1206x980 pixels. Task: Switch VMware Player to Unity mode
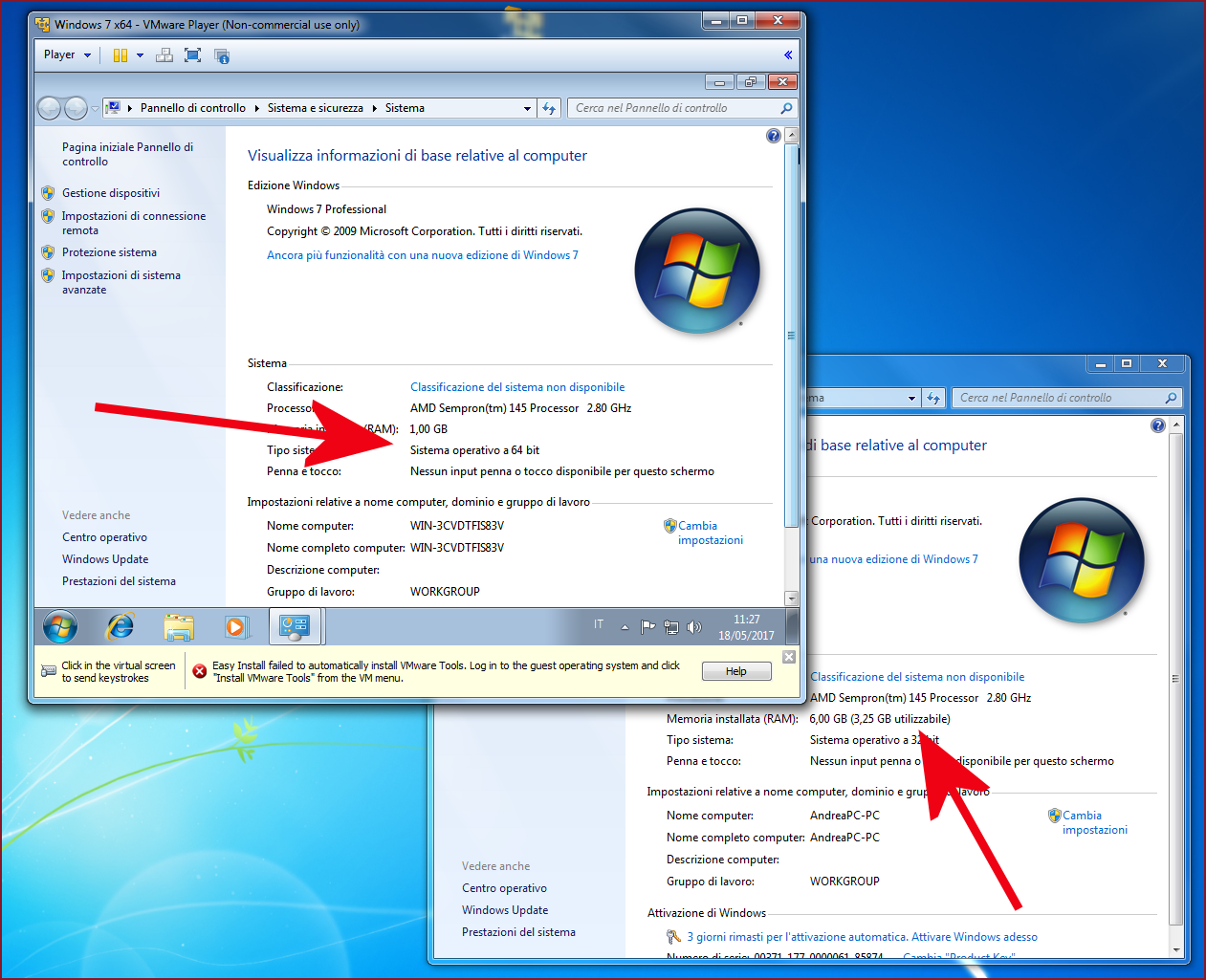[x=222, y=56]
